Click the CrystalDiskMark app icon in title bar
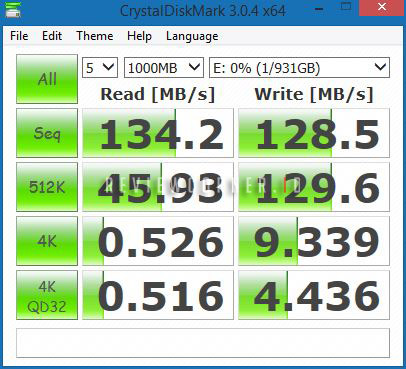406x369 pixels. pyautogui.click(x=13, y=9)
